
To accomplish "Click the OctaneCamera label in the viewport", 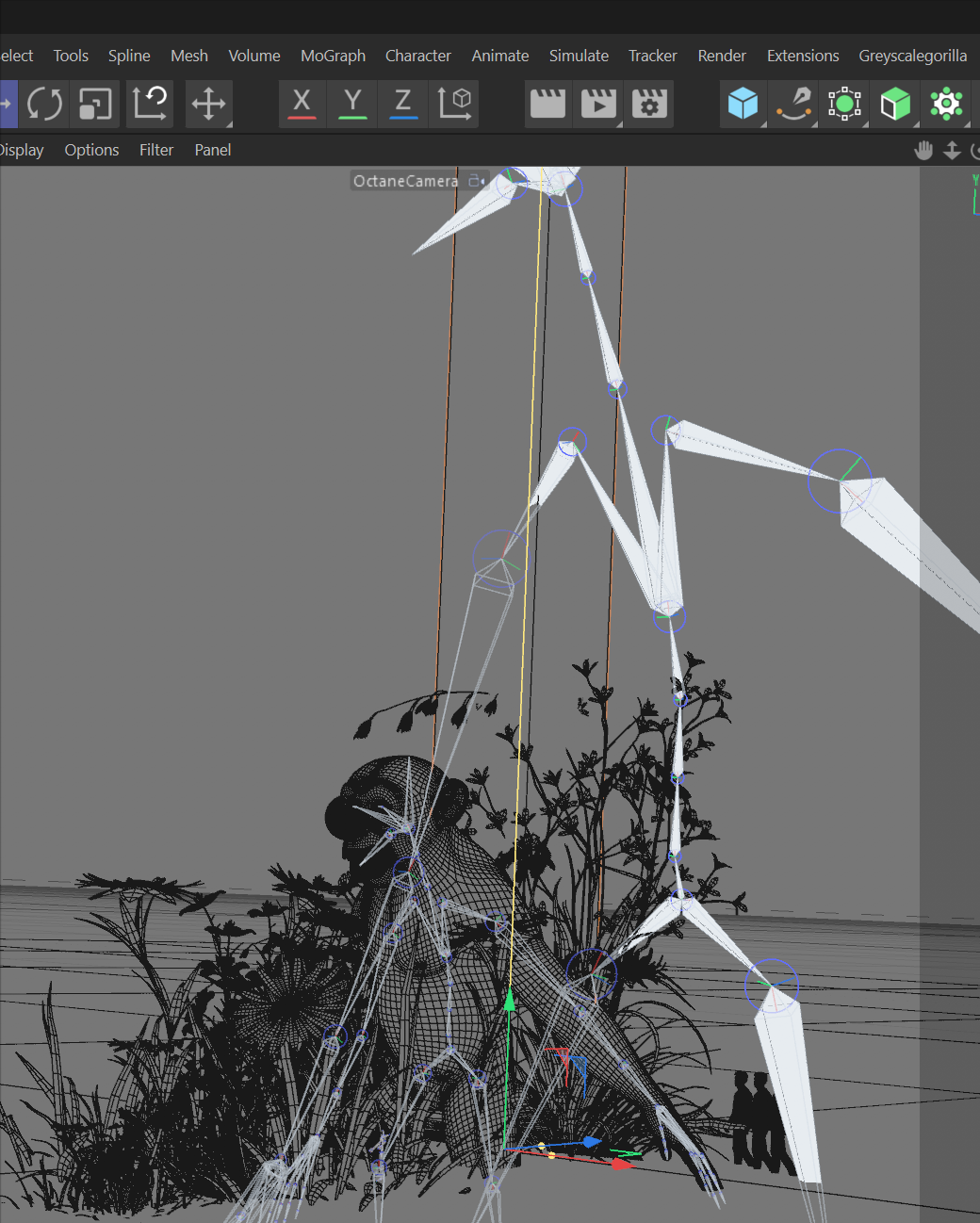I will [404, 181].
